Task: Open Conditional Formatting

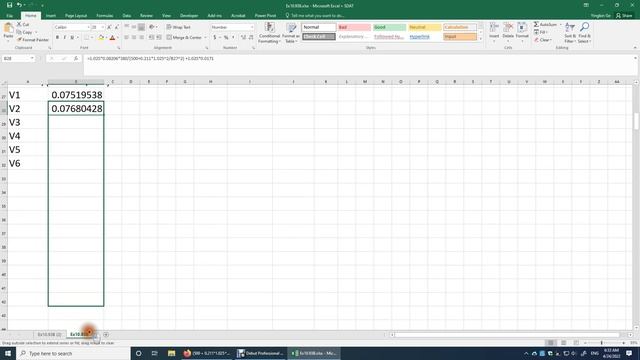Action: pos(269,33)
